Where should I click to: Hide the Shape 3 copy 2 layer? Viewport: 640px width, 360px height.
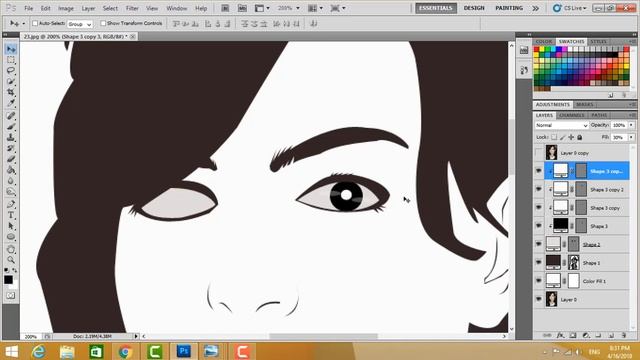click(539, 189)
